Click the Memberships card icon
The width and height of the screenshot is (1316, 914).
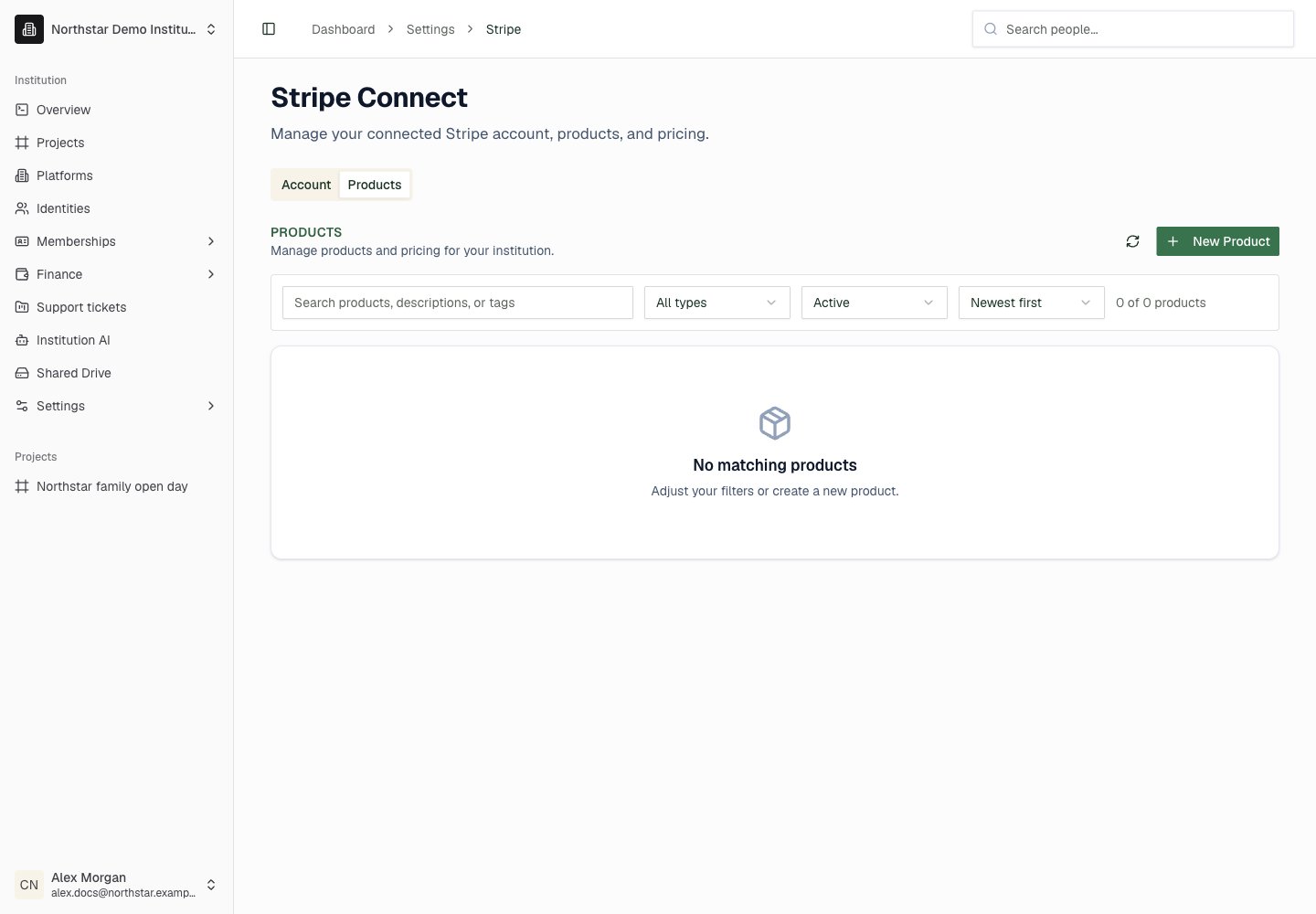[22, 241]
